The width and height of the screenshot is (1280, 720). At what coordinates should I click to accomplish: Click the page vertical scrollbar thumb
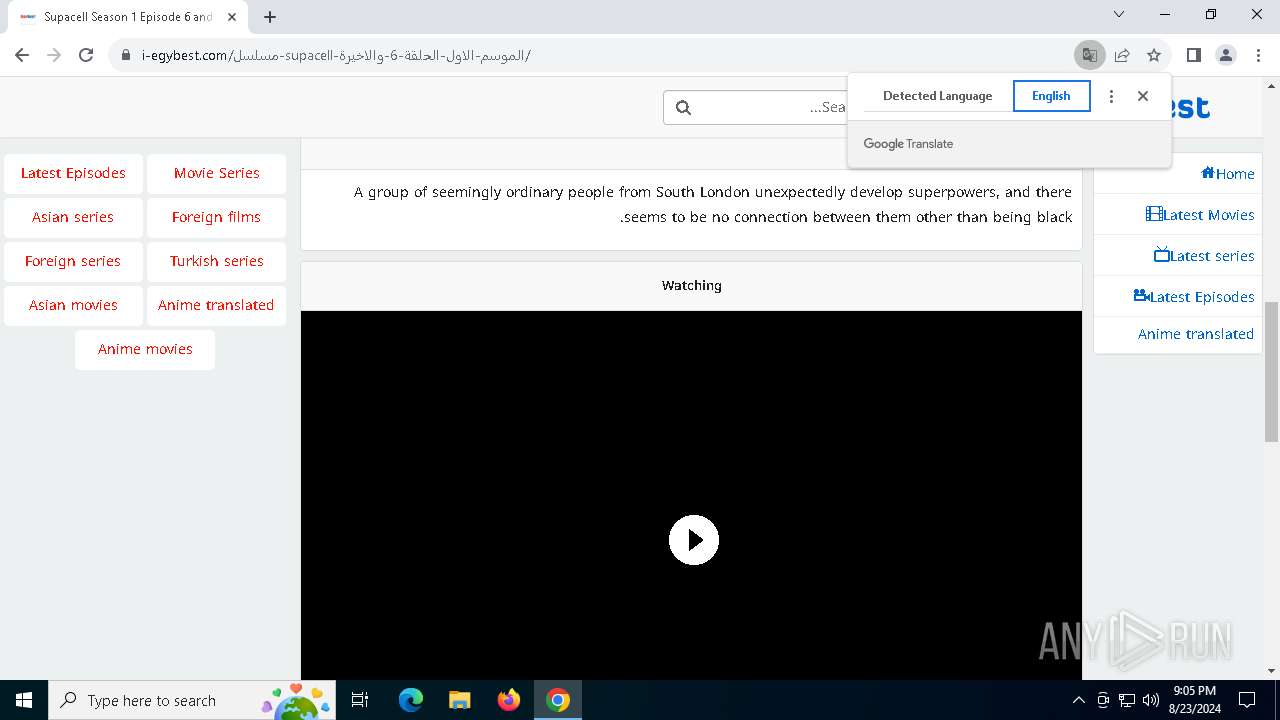point(1271,370)
